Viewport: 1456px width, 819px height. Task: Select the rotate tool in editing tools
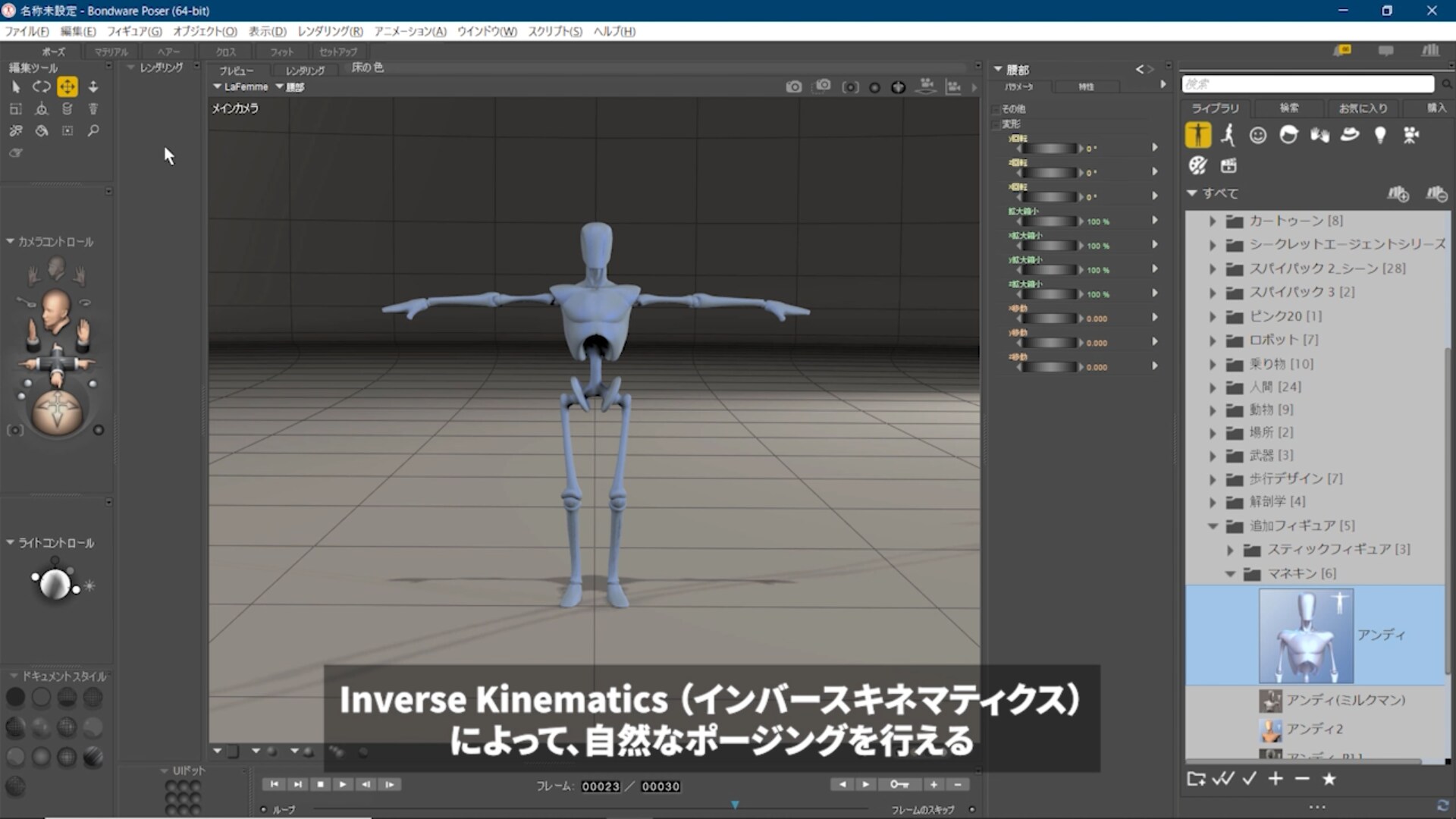[42, 87]
